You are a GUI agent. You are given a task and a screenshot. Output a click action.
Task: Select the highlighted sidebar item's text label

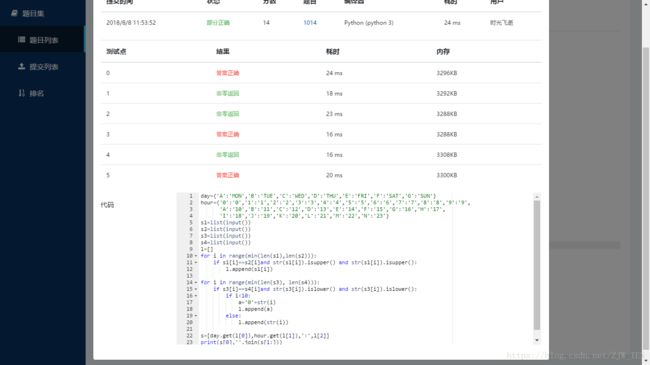click(x=44, y=40)
